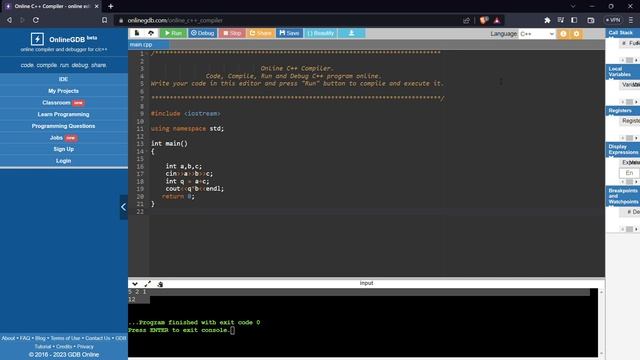The width and height of the screenshot is (640, 360).
Task: Click the expression input field
Action: (x=629, y=173)
